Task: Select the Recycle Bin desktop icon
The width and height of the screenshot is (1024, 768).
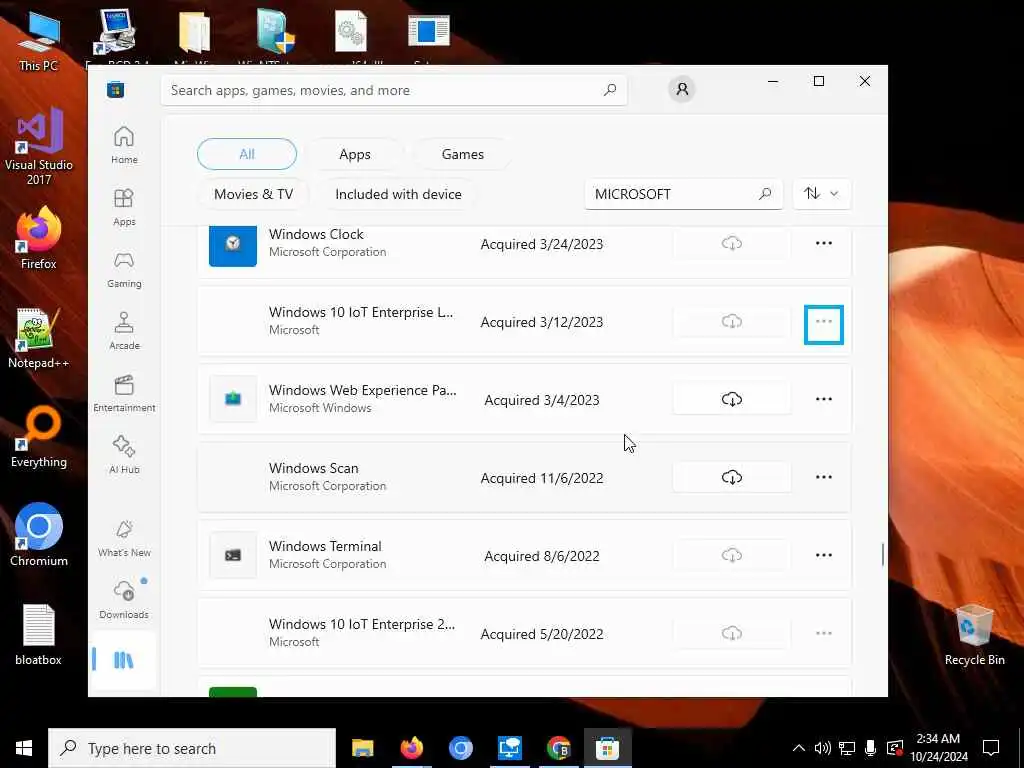Action: (x=974, y=635)
